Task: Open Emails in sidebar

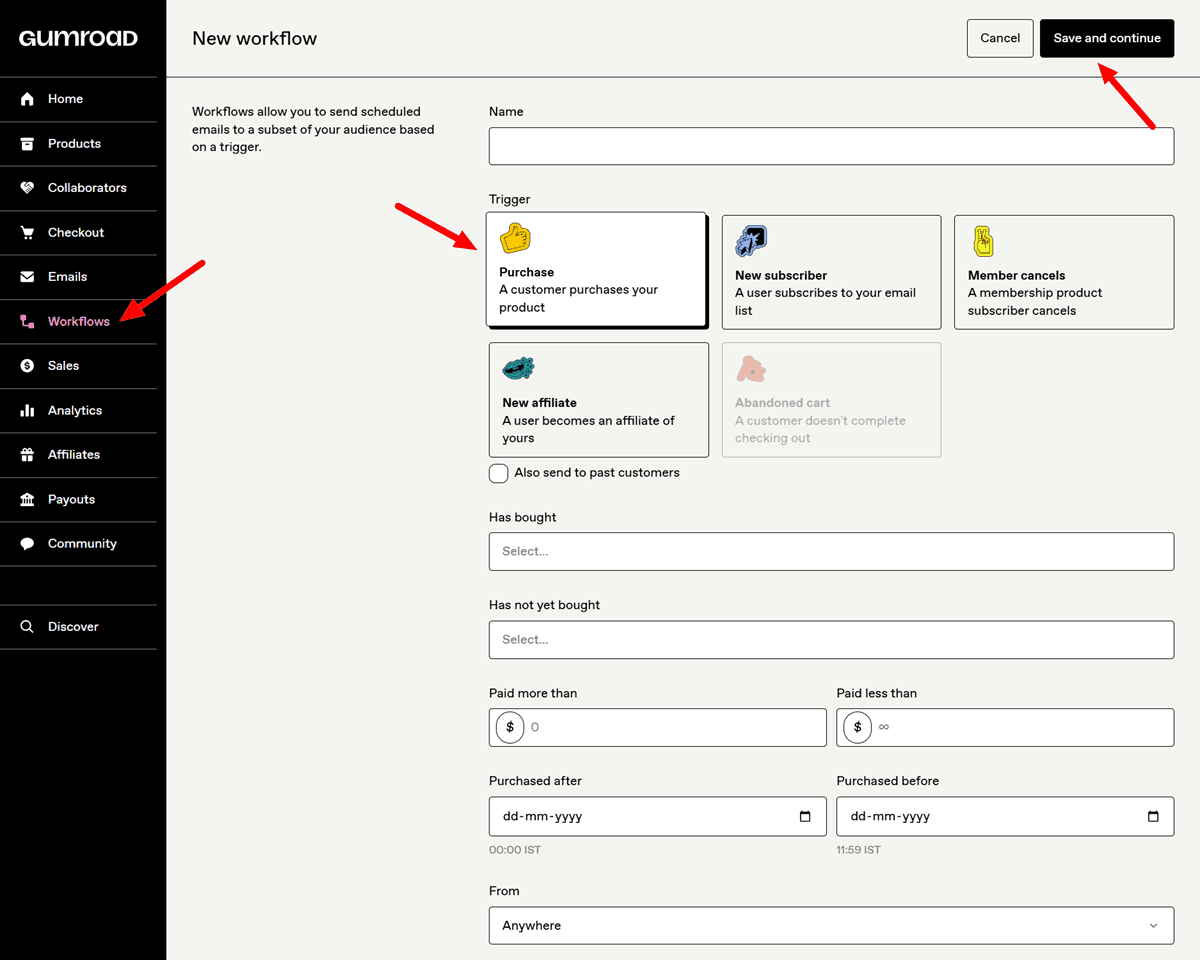Action: click(x=78, y=277)
